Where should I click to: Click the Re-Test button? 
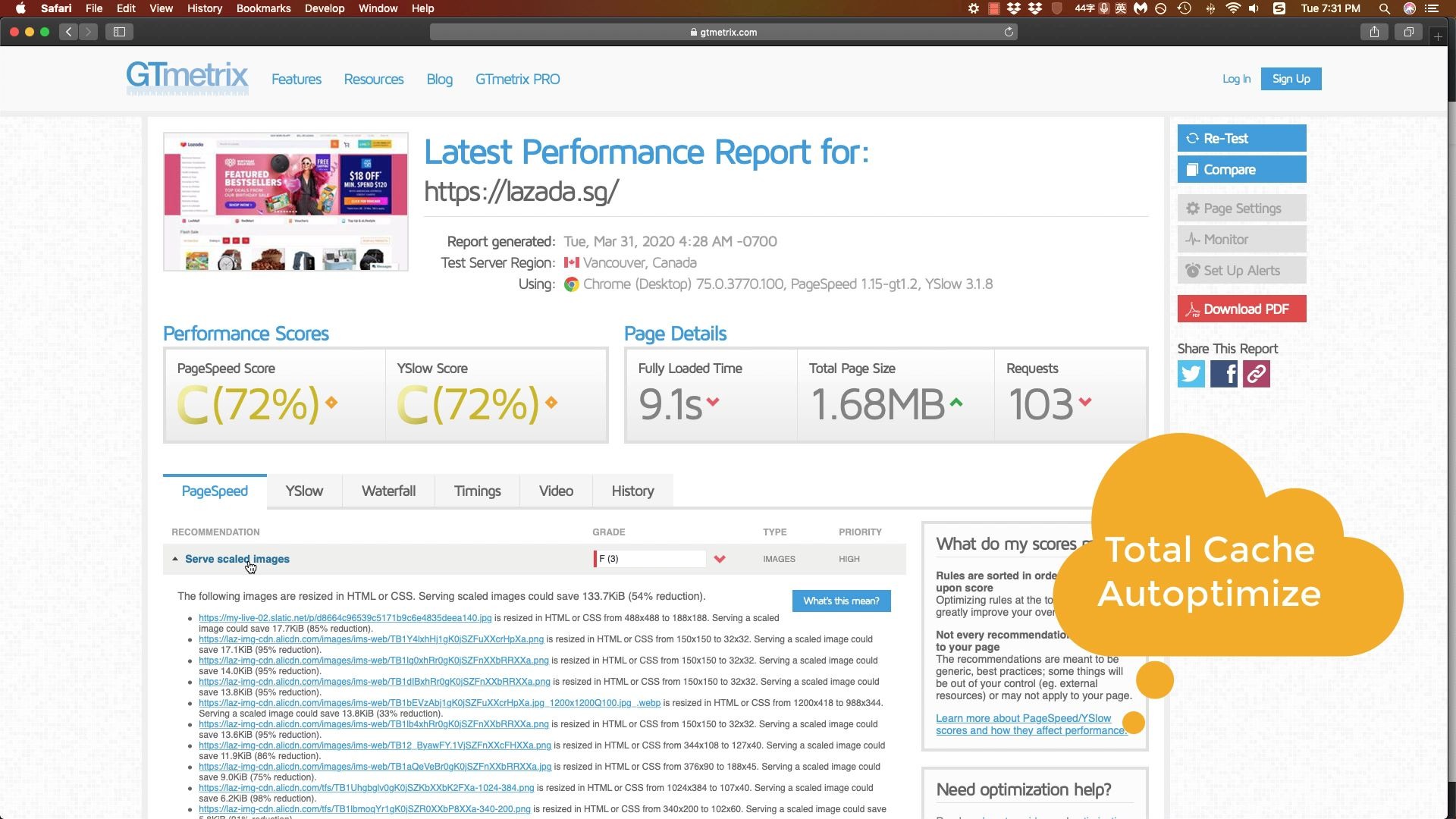(1241, 138)
